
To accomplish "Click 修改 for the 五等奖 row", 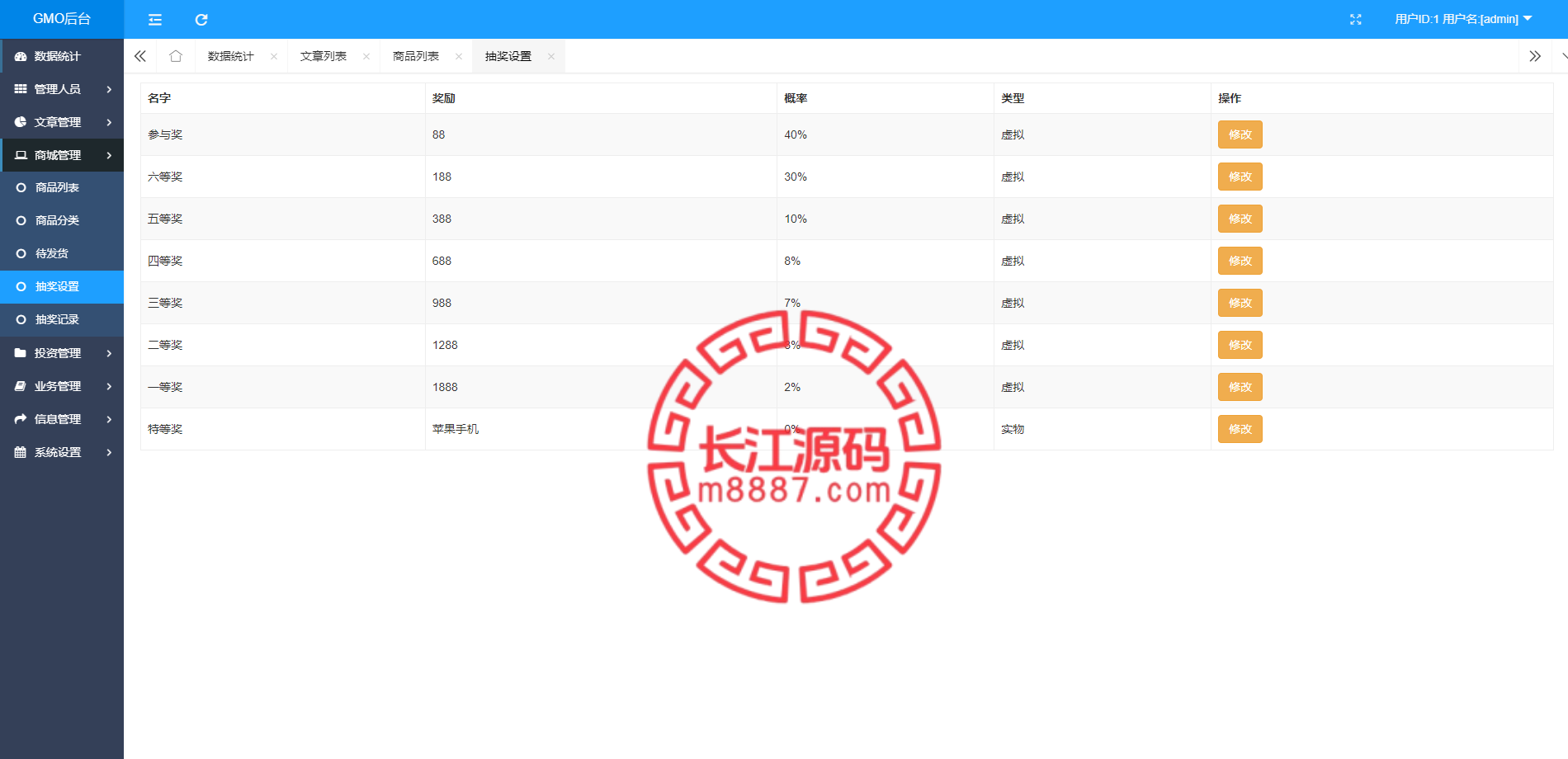I will coord(1240,219).
